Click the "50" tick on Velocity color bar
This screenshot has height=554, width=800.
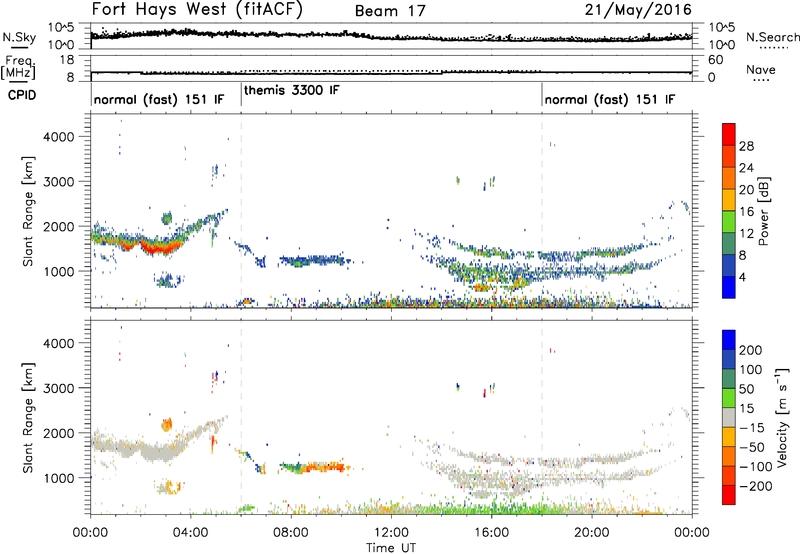click(x=746, y=389)
